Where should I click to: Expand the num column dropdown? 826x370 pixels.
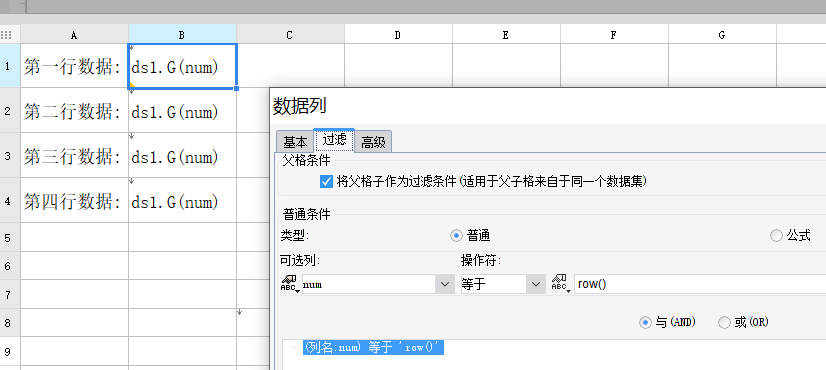pos(444,285)
